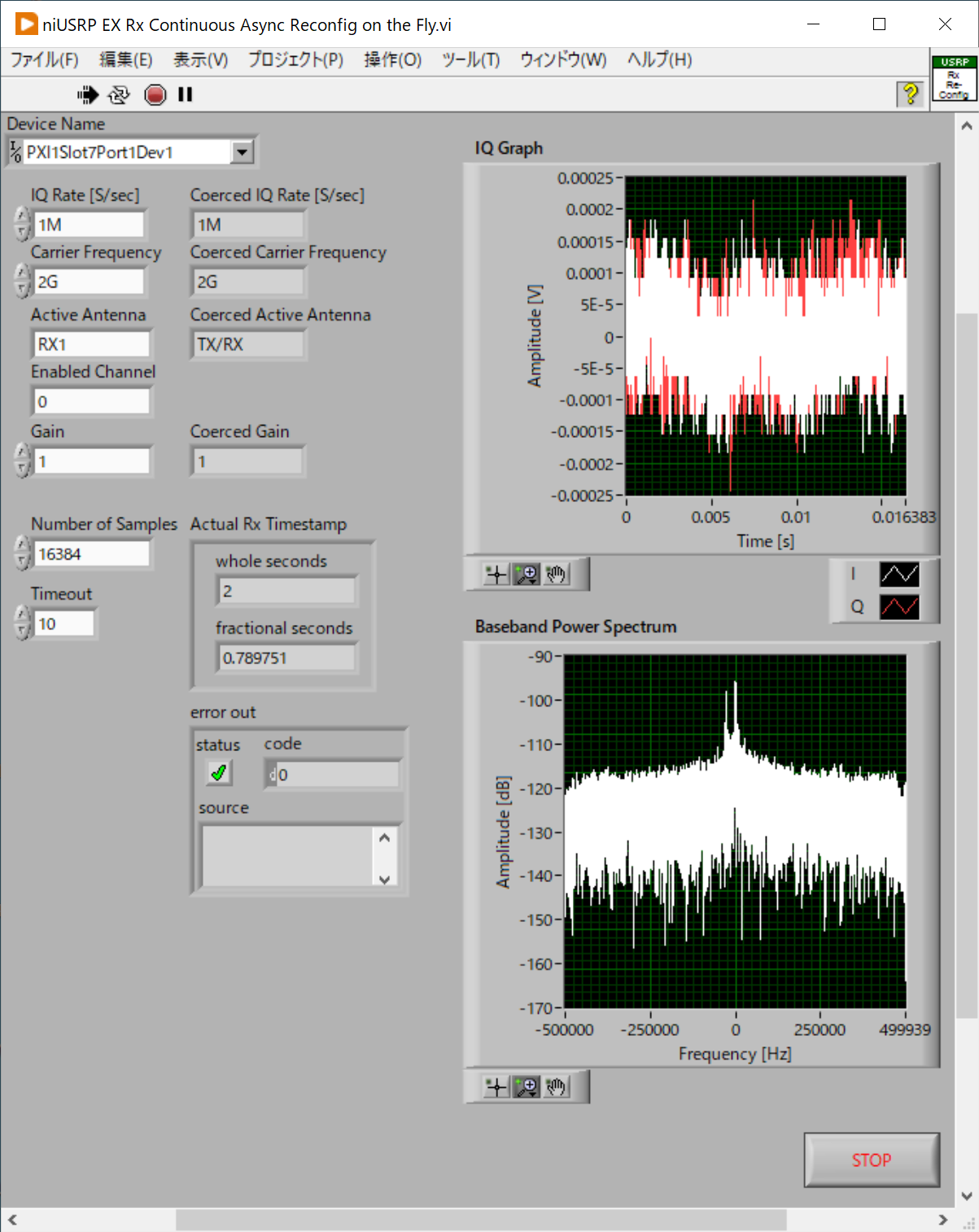Click the IQ Rate increment/decrement stepper
Viewport: 979px width, 1232px height.
[x=22, y=225]
